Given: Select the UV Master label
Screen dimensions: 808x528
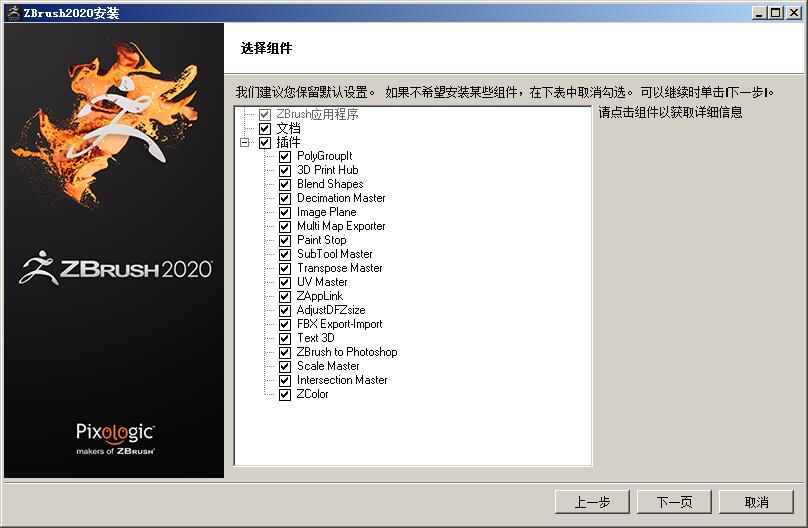Looking at the screenshot, I should point(322,282).
